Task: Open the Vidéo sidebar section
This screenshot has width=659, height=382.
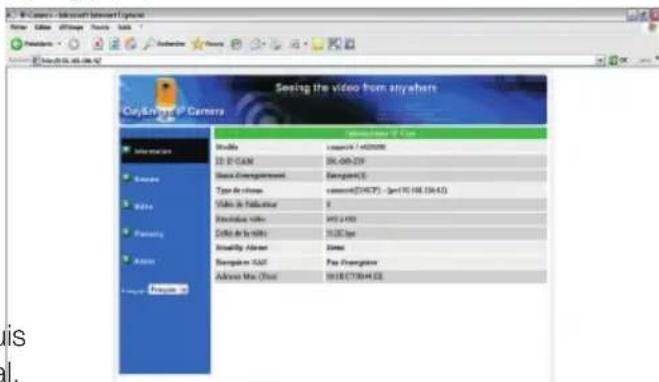Action: point(143,206)
